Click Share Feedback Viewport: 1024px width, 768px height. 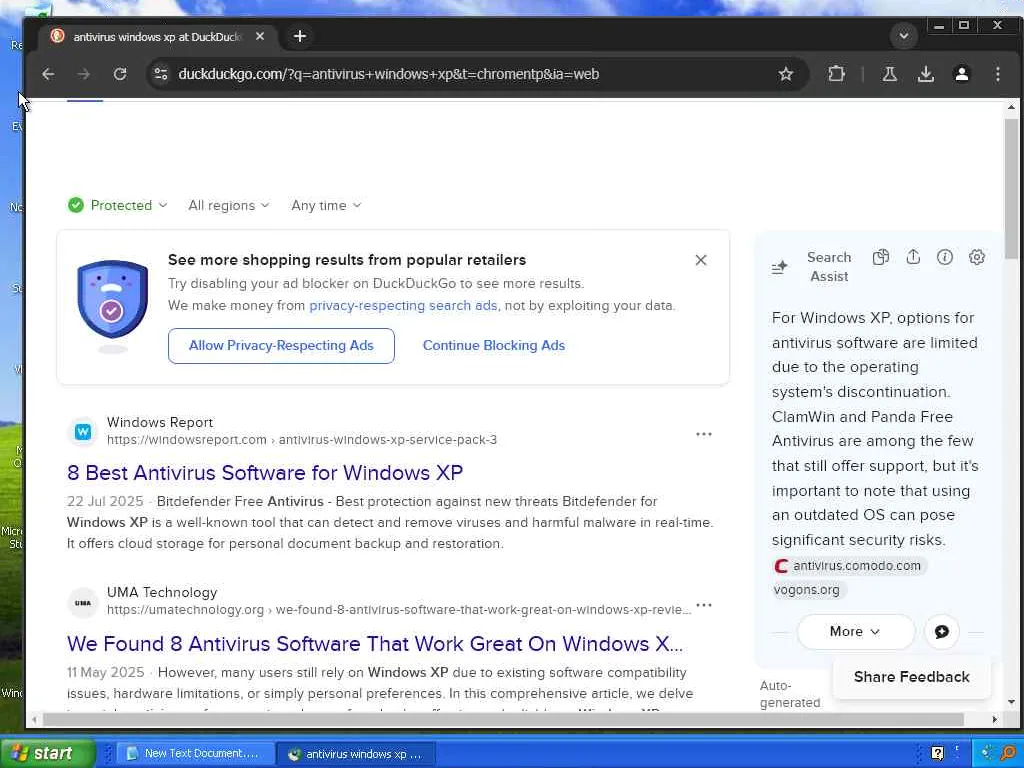click(x=912, y=677)
